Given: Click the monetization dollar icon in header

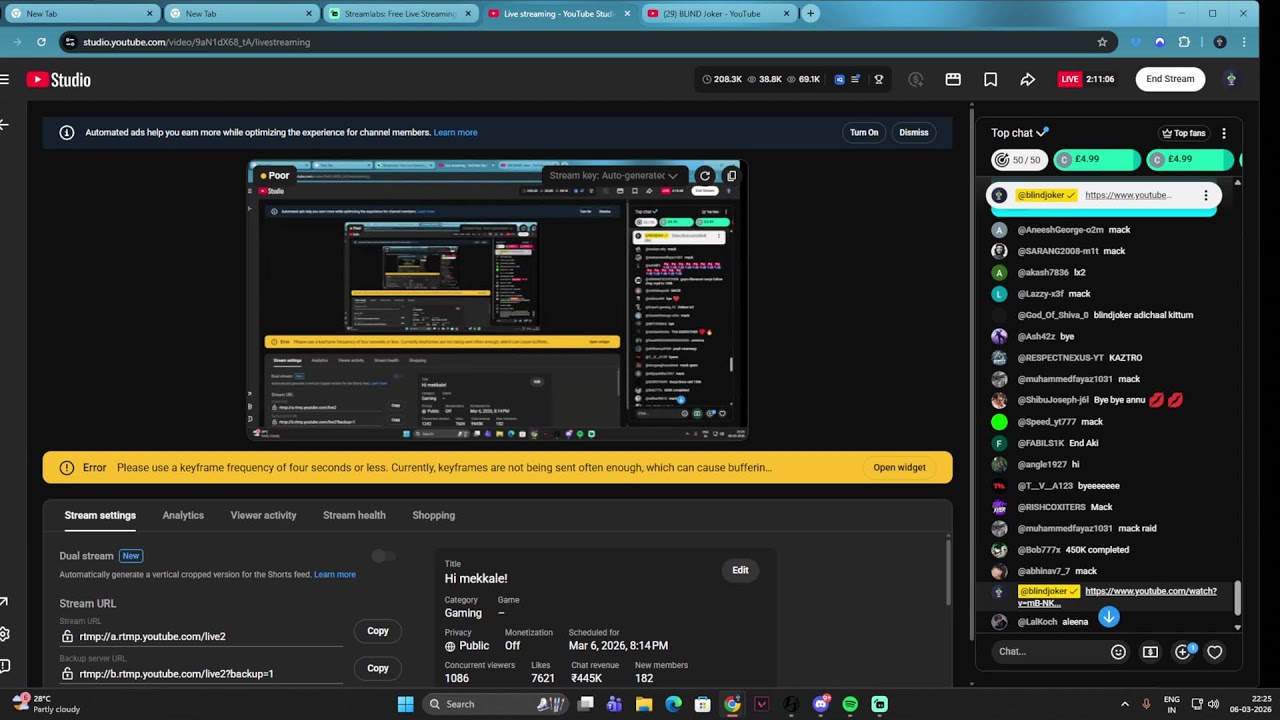Looking at the screenshot, I should (915, 79).
